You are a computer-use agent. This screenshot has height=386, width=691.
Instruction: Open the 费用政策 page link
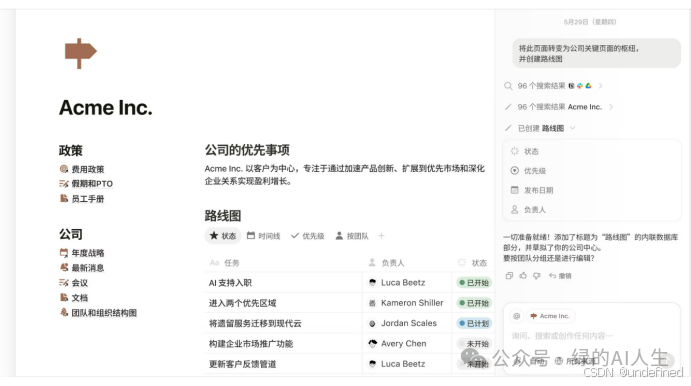point(82,169)
